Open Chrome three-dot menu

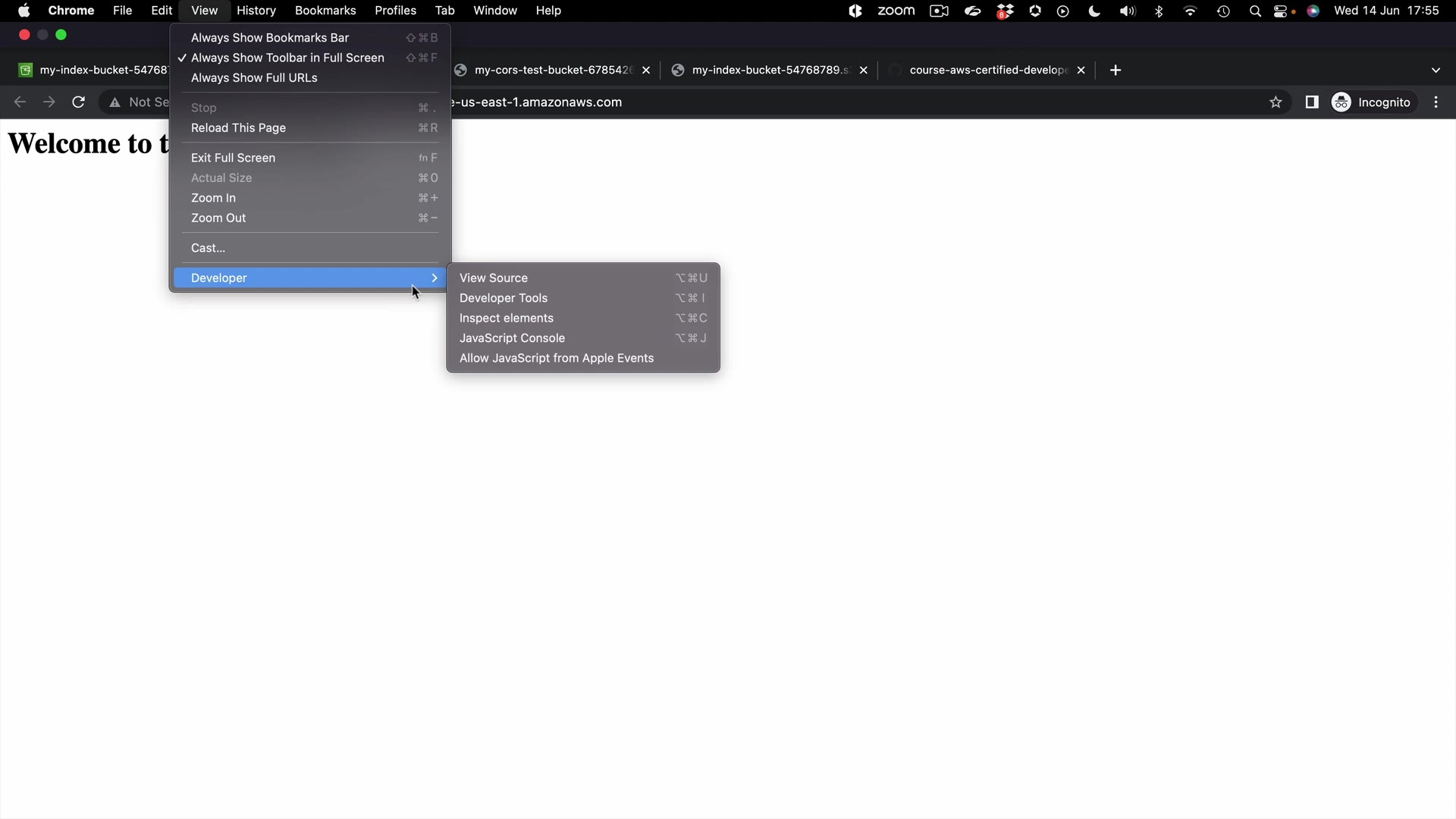pyautogui.click(x=1436, y=102)
